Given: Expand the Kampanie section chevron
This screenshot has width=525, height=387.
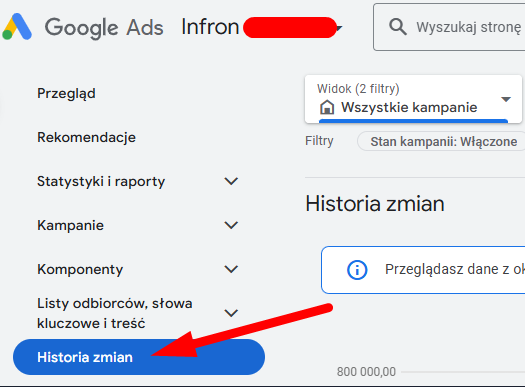Looking at the screenshot, I should point(231,225).
